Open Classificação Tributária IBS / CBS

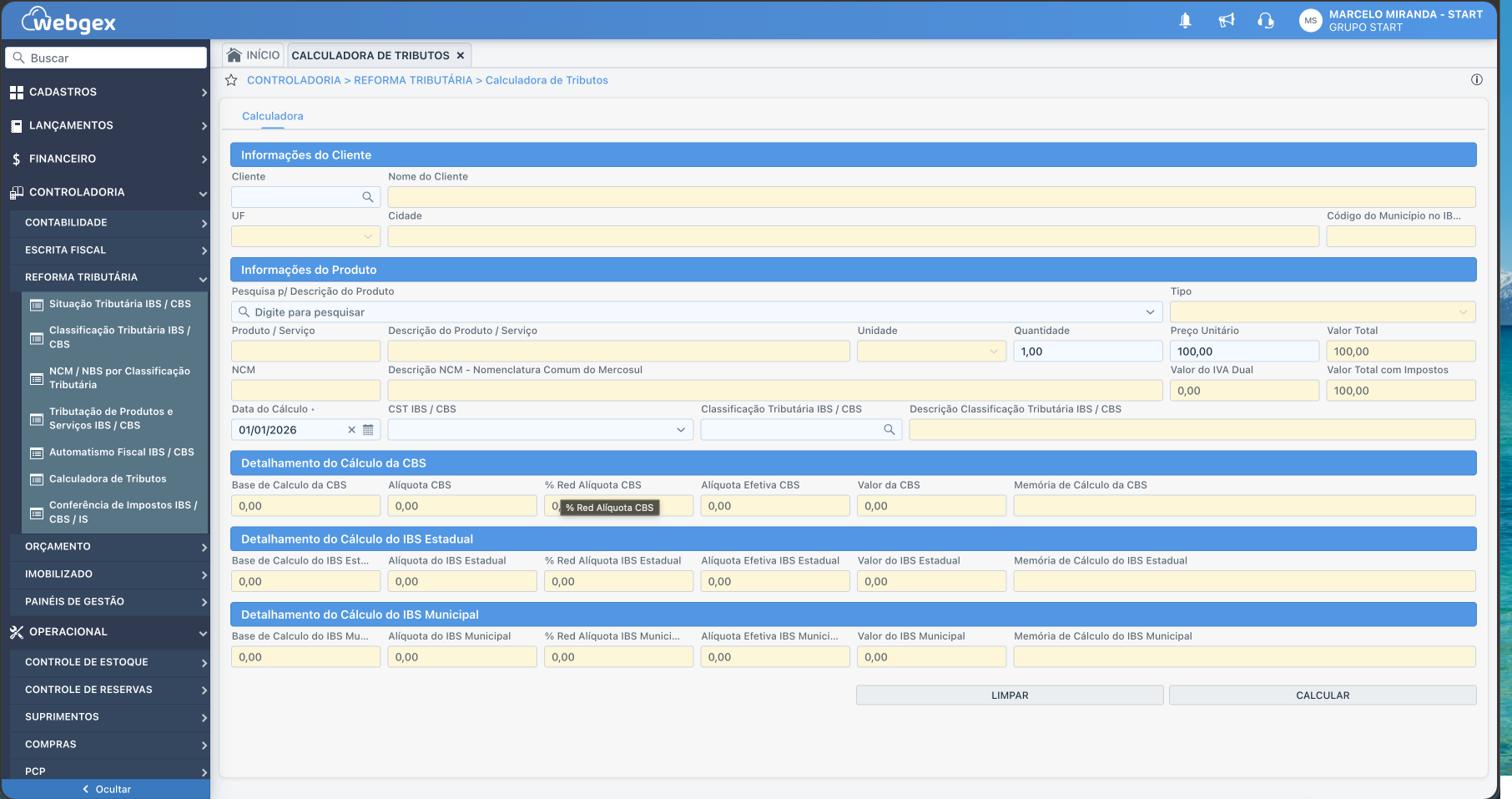pyautogui.click(x=115, y=337)
